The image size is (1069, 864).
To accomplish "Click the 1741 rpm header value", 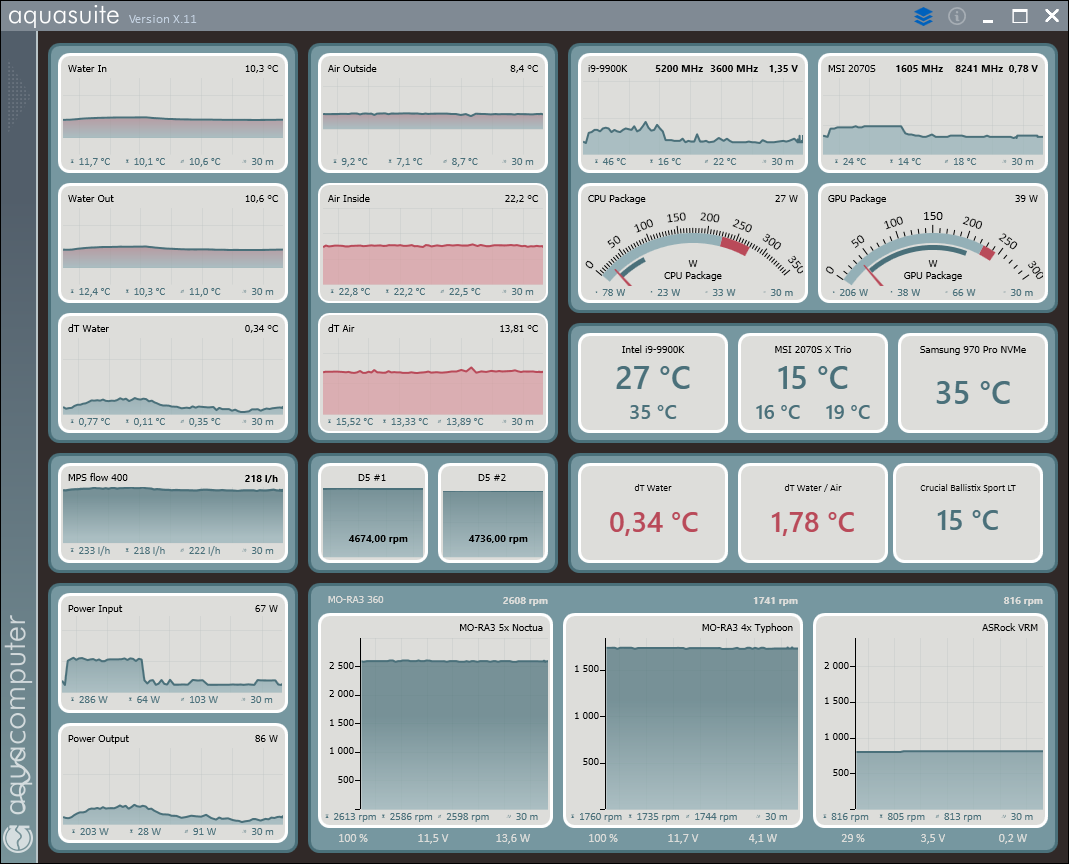I will pos(775,601).
